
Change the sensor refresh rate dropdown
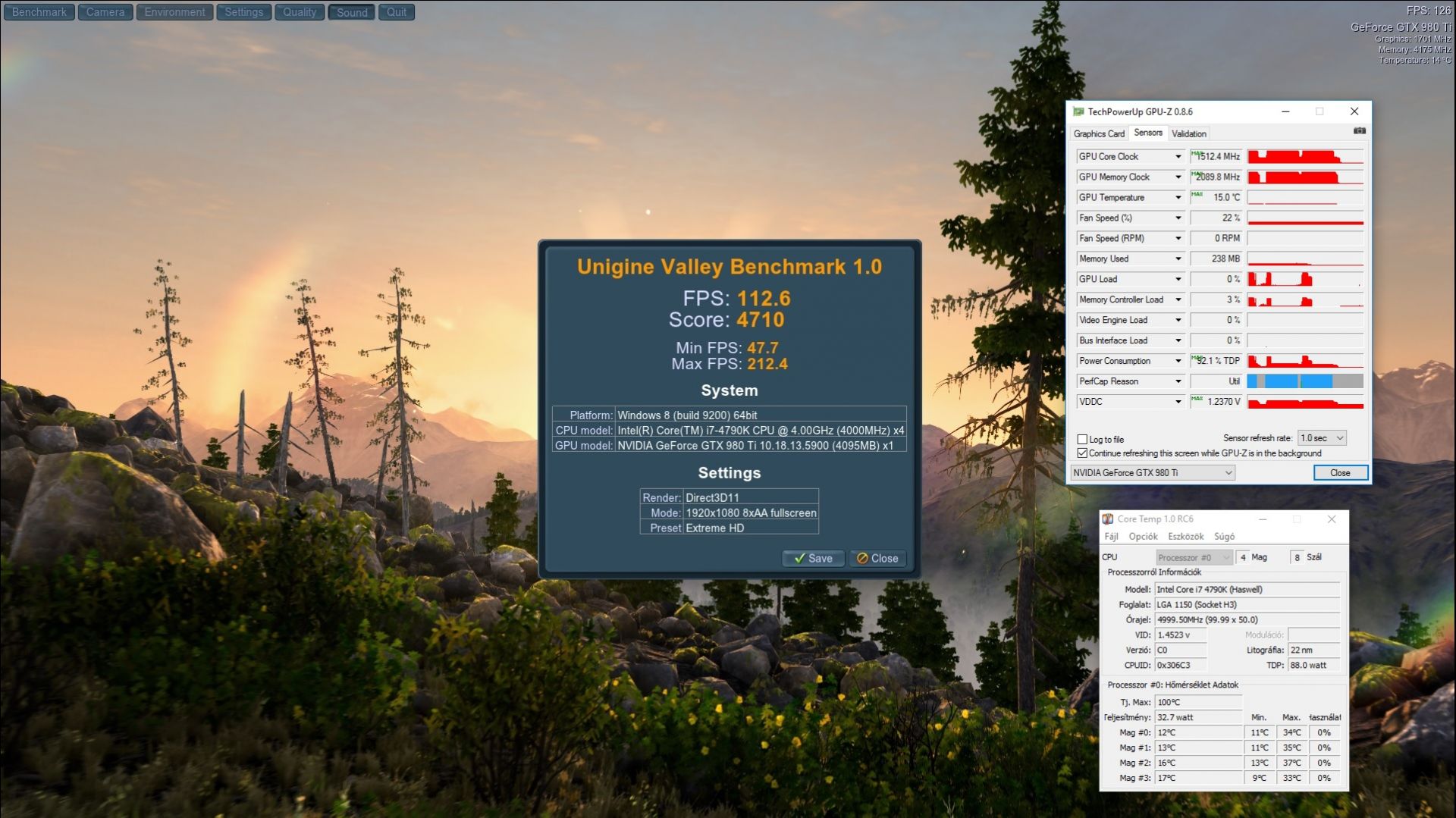tap(1322, 438)
